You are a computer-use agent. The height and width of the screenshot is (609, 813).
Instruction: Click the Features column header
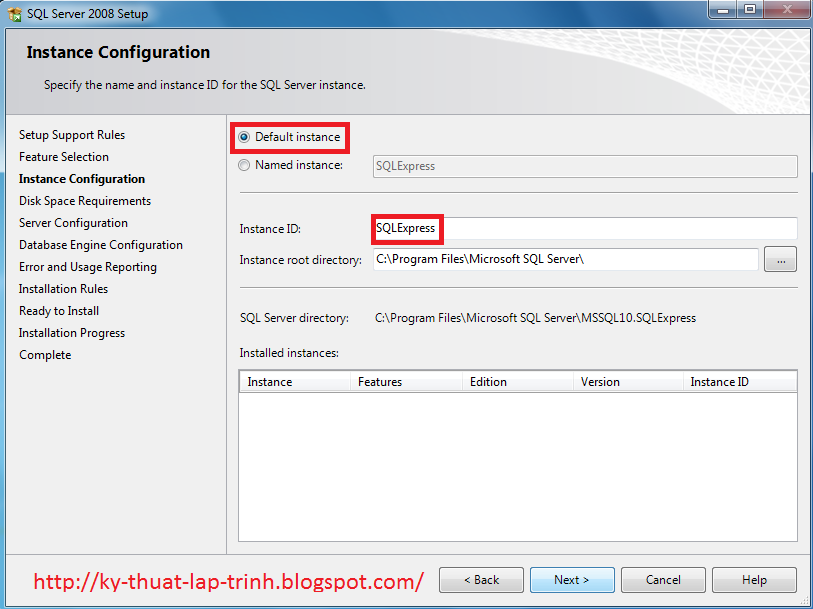tap(406, 382)
